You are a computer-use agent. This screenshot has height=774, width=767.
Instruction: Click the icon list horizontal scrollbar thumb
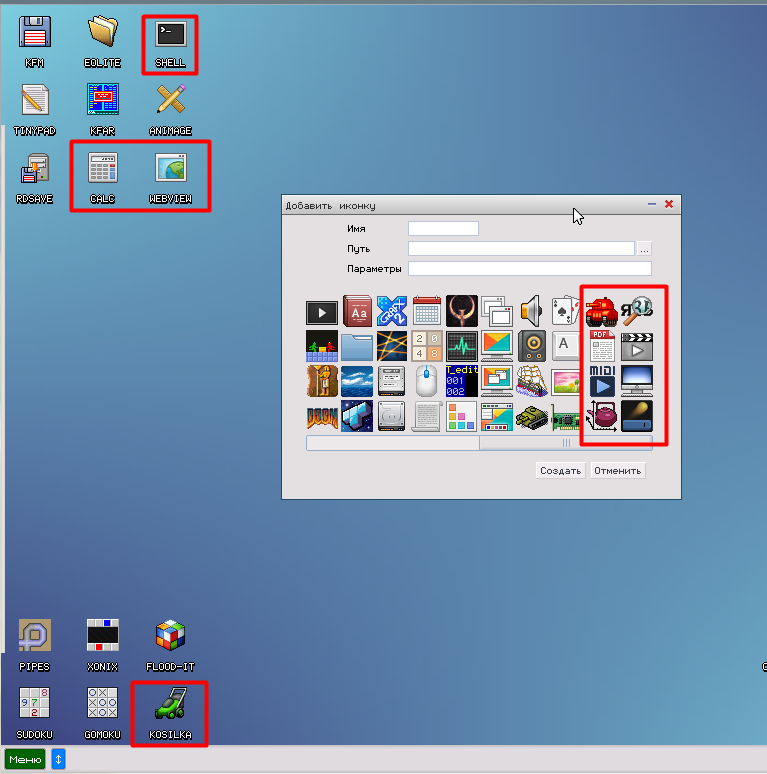pos(566,443)
